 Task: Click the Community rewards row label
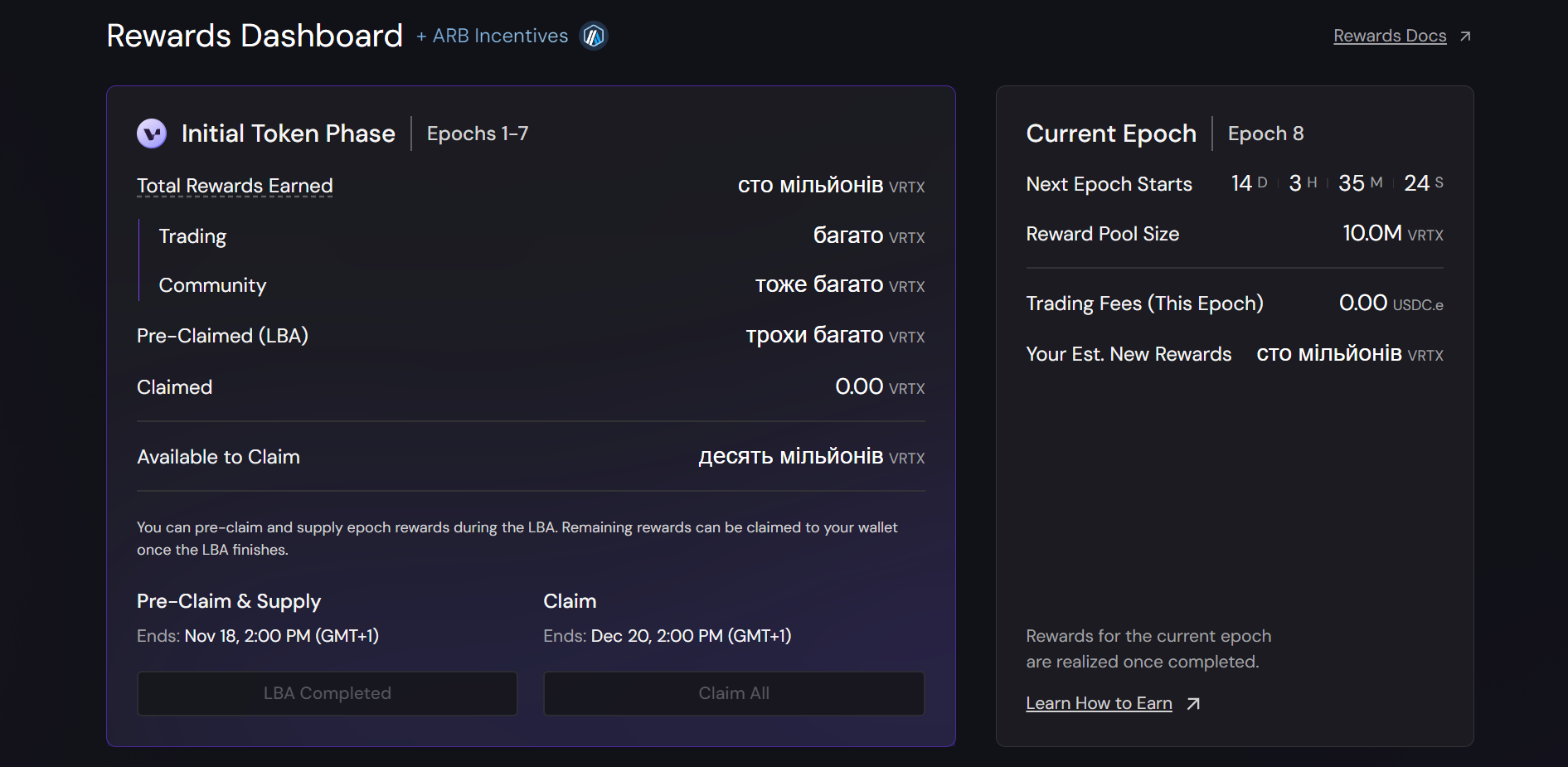tap(212, 285)
